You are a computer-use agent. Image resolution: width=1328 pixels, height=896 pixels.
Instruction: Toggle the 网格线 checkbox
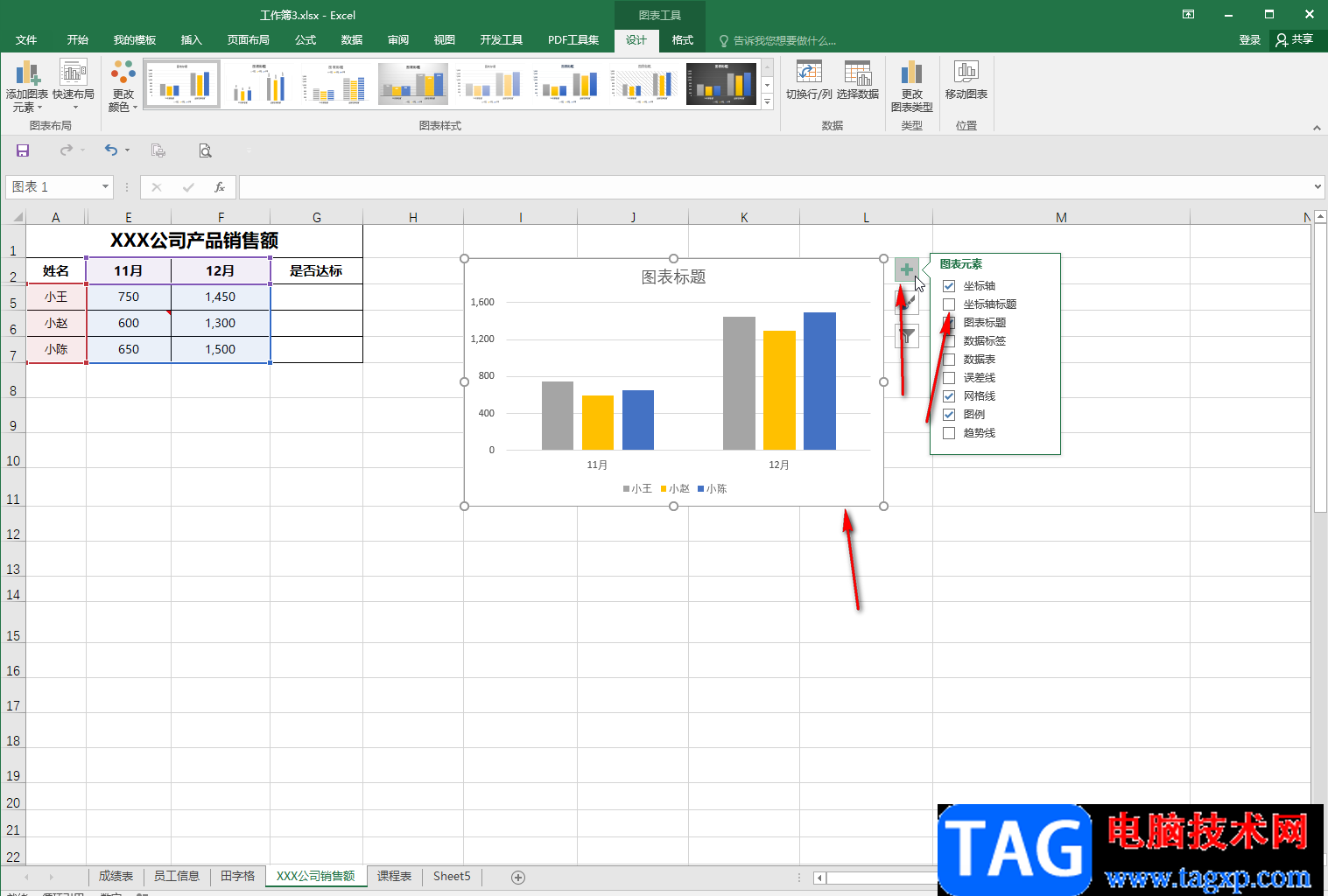tap(949, 396)
